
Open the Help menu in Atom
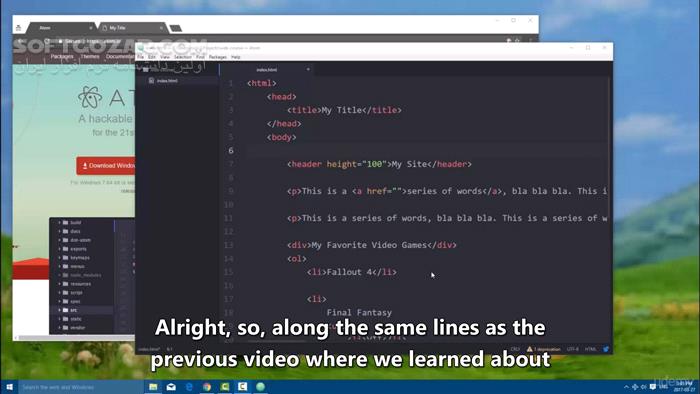point(236,57)
